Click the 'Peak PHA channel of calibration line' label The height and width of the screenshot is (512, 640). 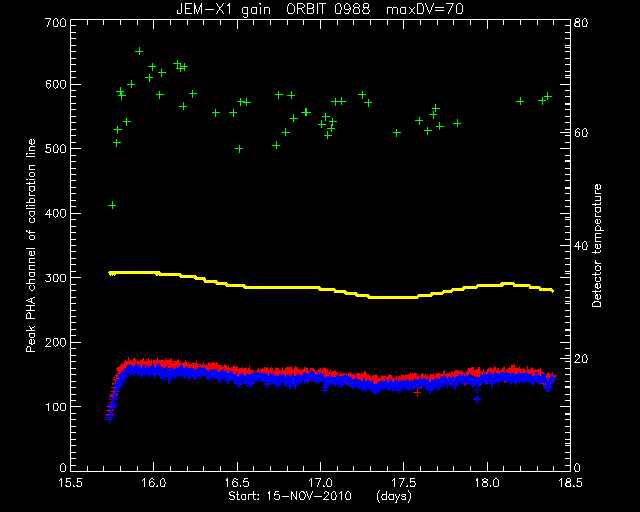coord(31,245)
